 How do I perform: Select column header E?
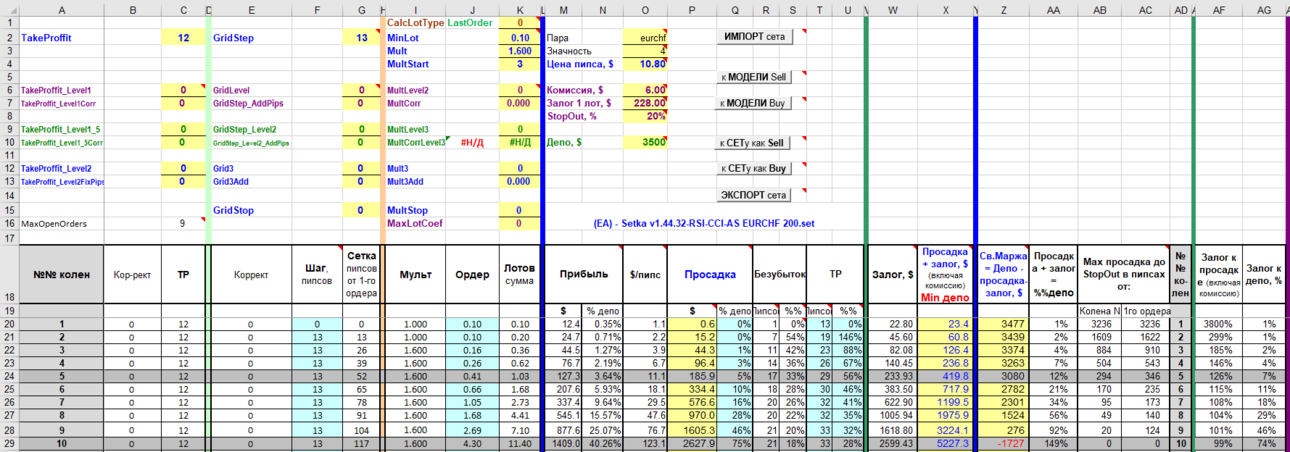coord(250,8)
